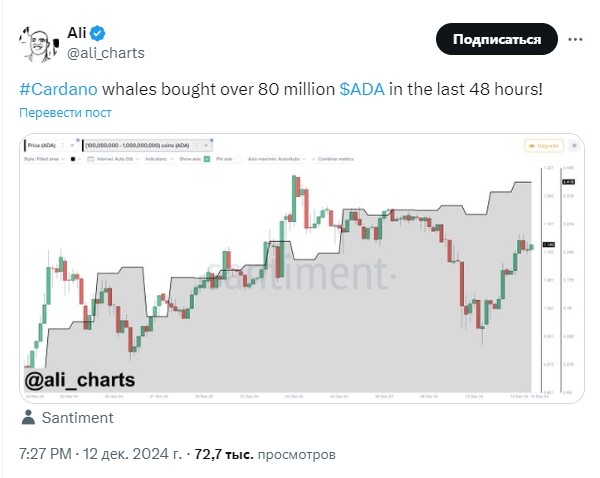
Task: Expand the Style: Filled area dropdown
Action: [x=44, y=159]
